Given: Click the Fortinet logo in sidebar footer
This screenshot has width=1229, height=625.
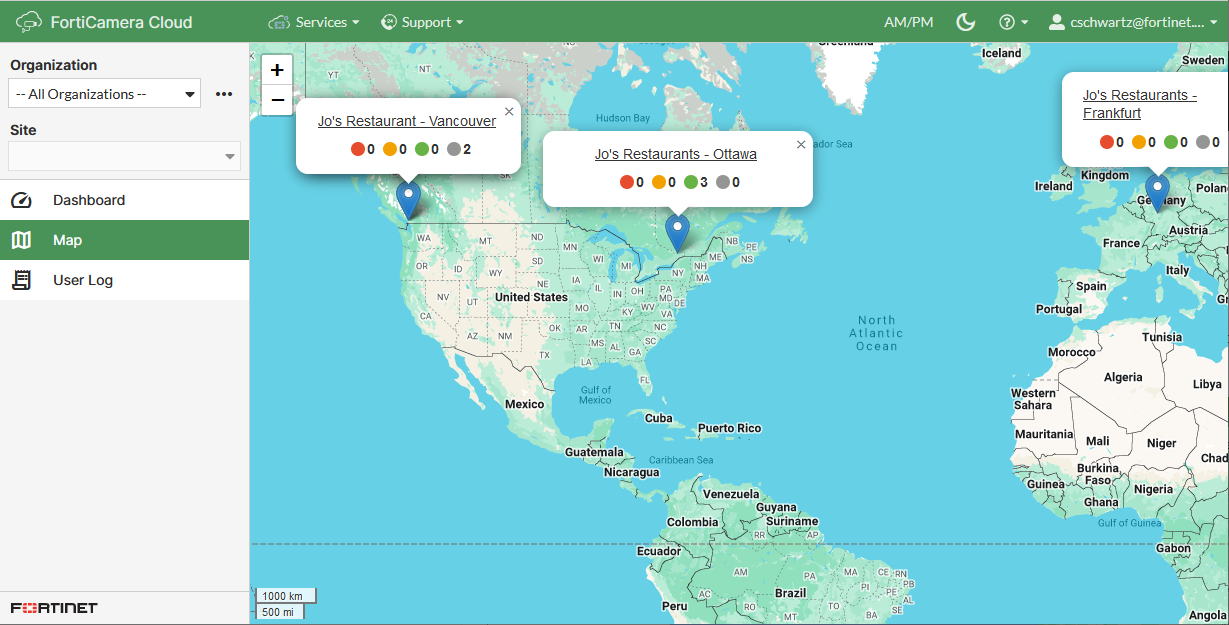Looking at the screenshot, I should [54, 608].
